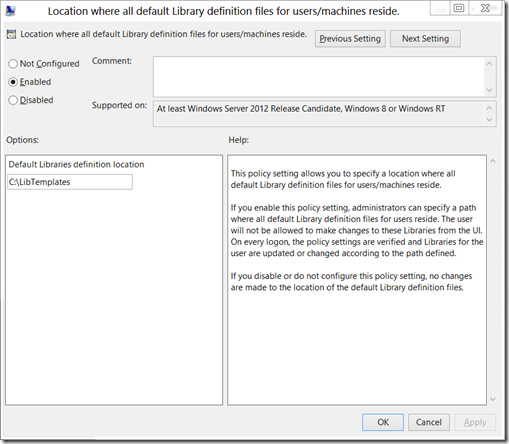The height and width of the screenshot is (444, 509).
Task: Click the policy setting icon beside the heading
Action: tap(11, 34)
